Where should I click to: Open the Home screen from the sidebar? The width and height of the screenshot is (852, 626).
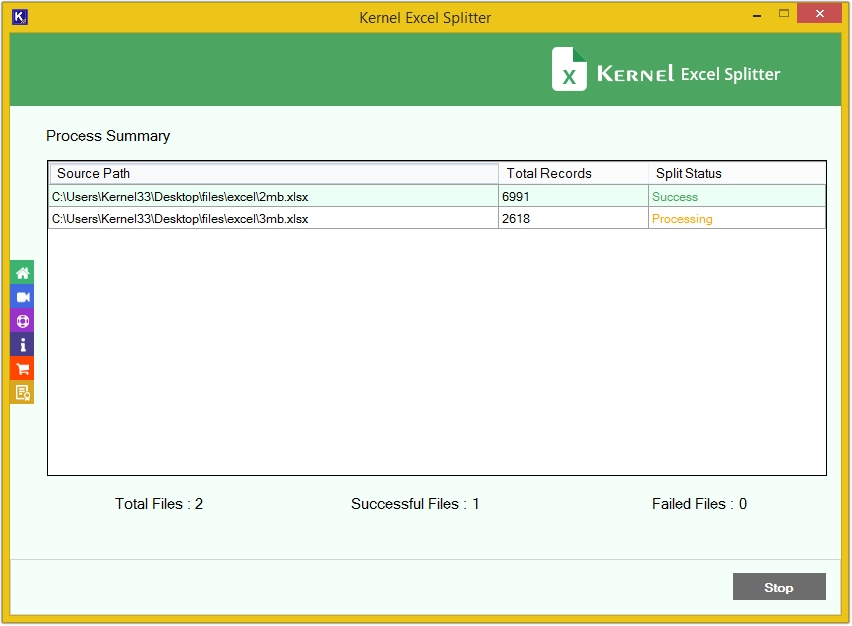20,271
